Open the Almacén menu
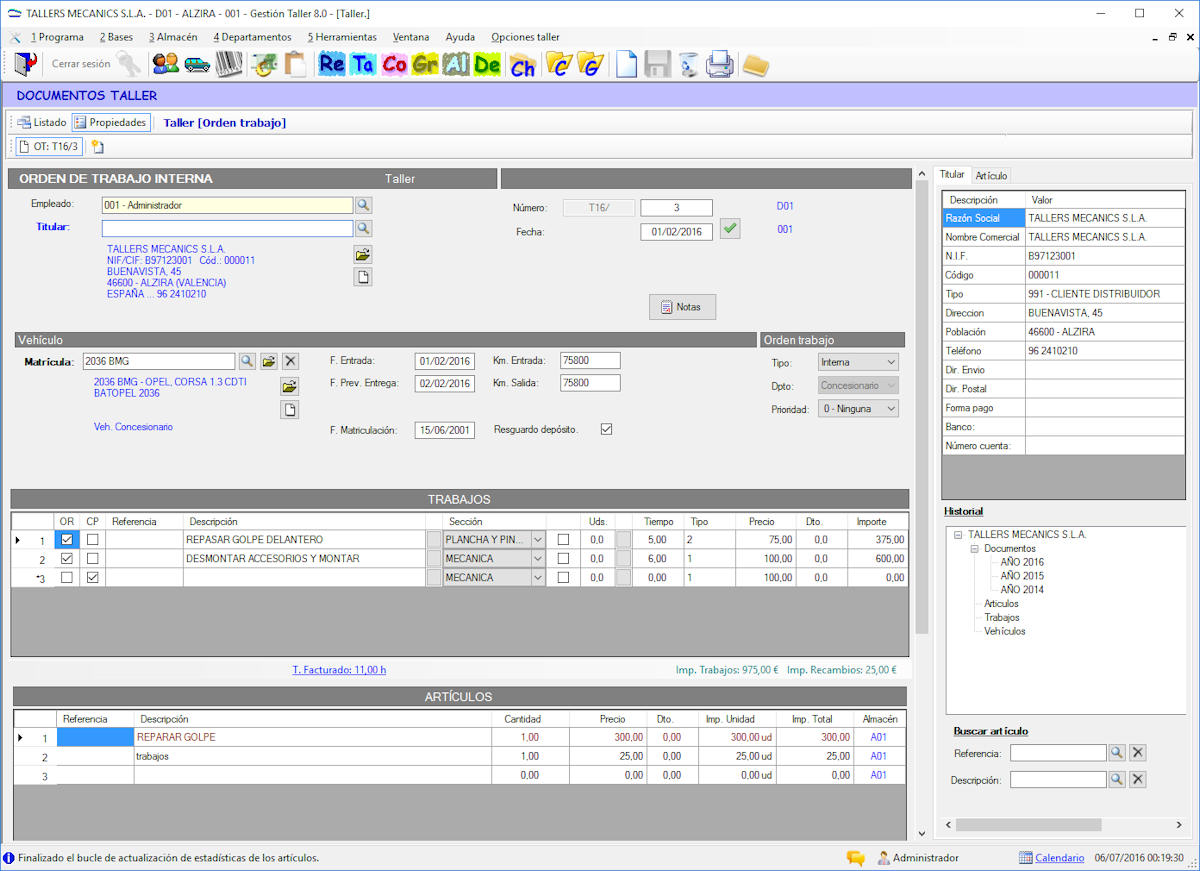 coord(173,37)
